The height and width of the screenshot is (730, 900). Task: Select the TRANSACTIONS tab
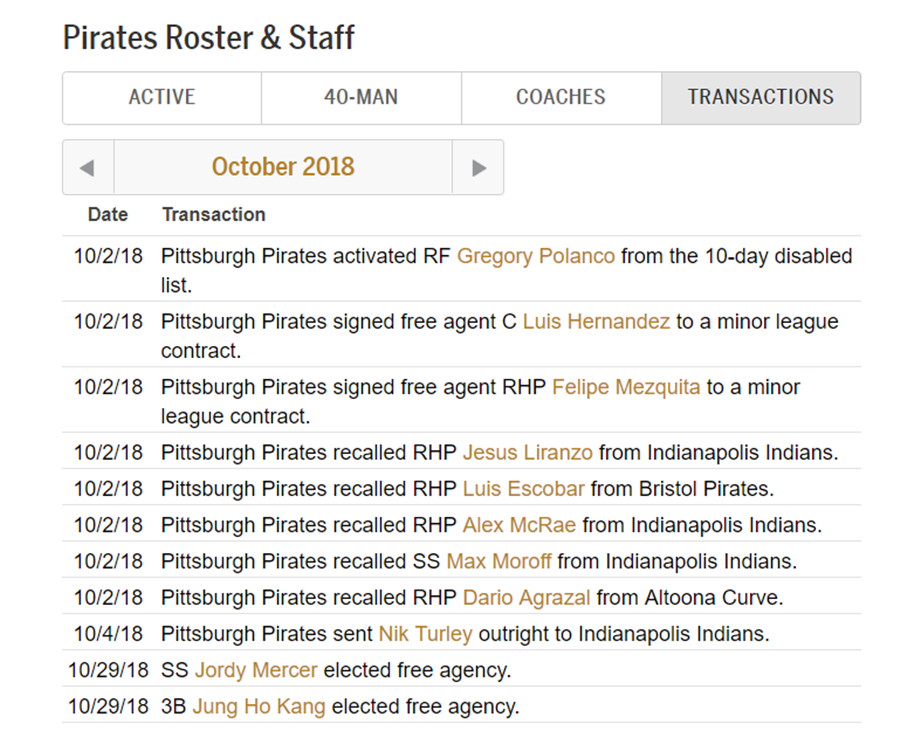pos(761,98)
